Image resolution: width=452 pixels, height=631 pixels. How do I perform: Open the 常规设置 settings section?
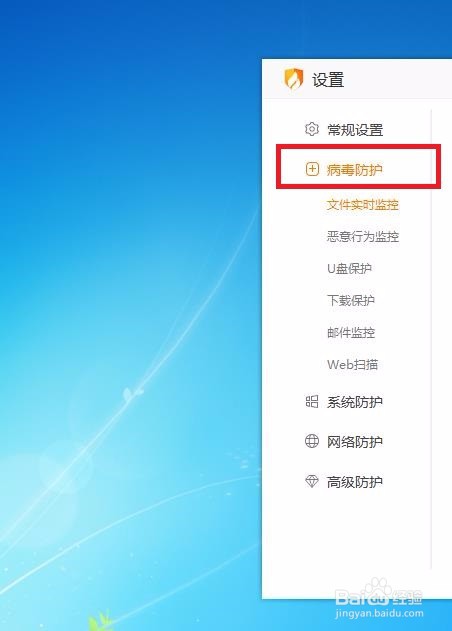(x=355, y=130)
